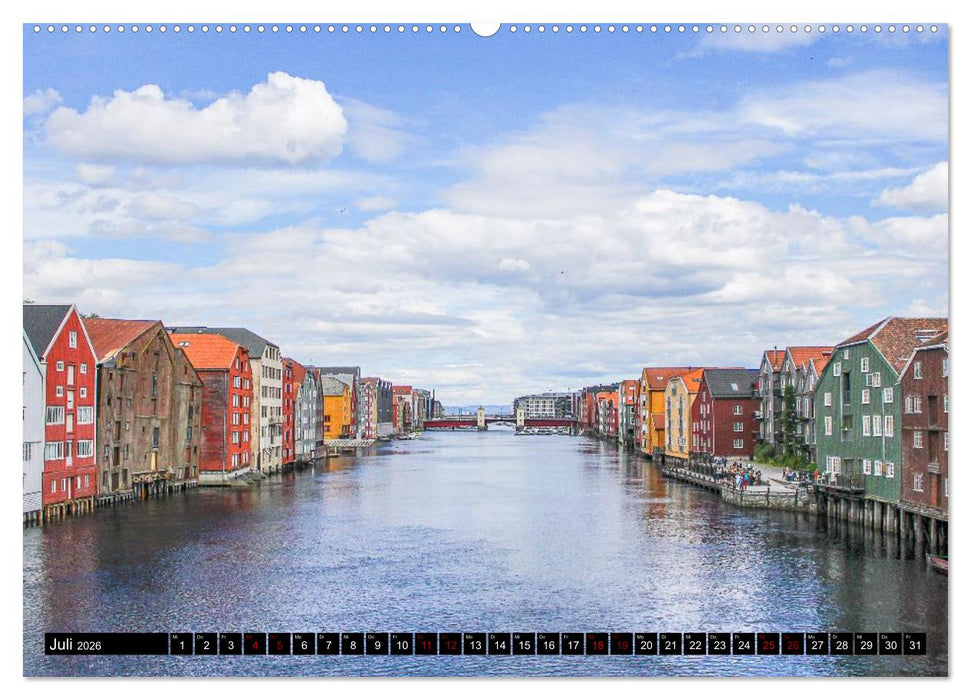Select day 24 on the calendar row
Screen dimensions: 971x700
pyautogui.click(x=743, y=645)
